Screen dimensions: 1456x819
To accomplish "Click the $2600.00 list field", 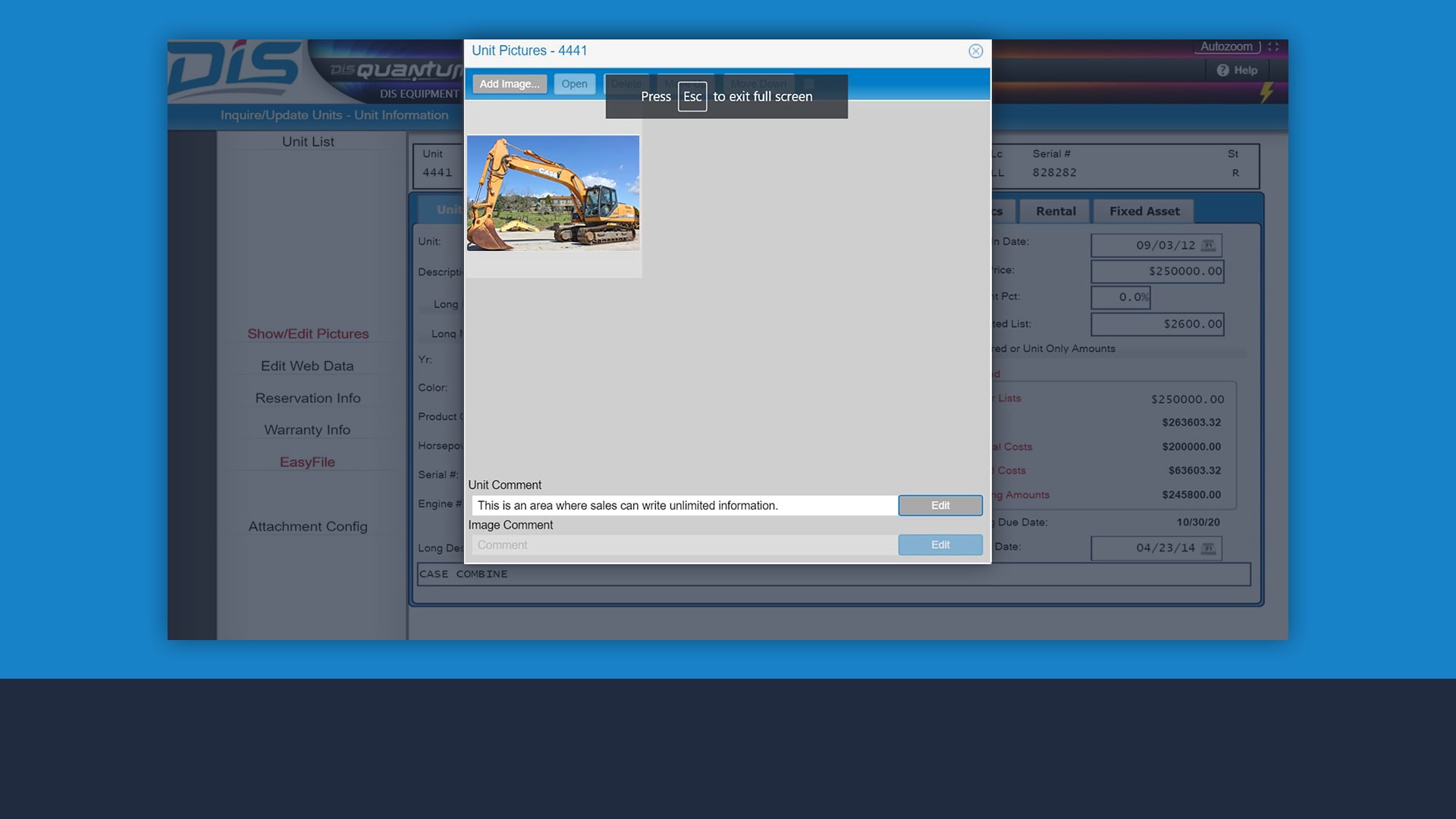I will (1157, 324).
